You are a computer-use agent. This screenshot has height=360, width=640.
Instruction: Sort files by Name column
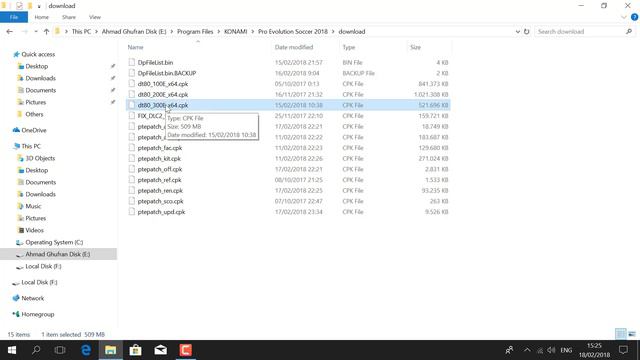pos(136,47)
